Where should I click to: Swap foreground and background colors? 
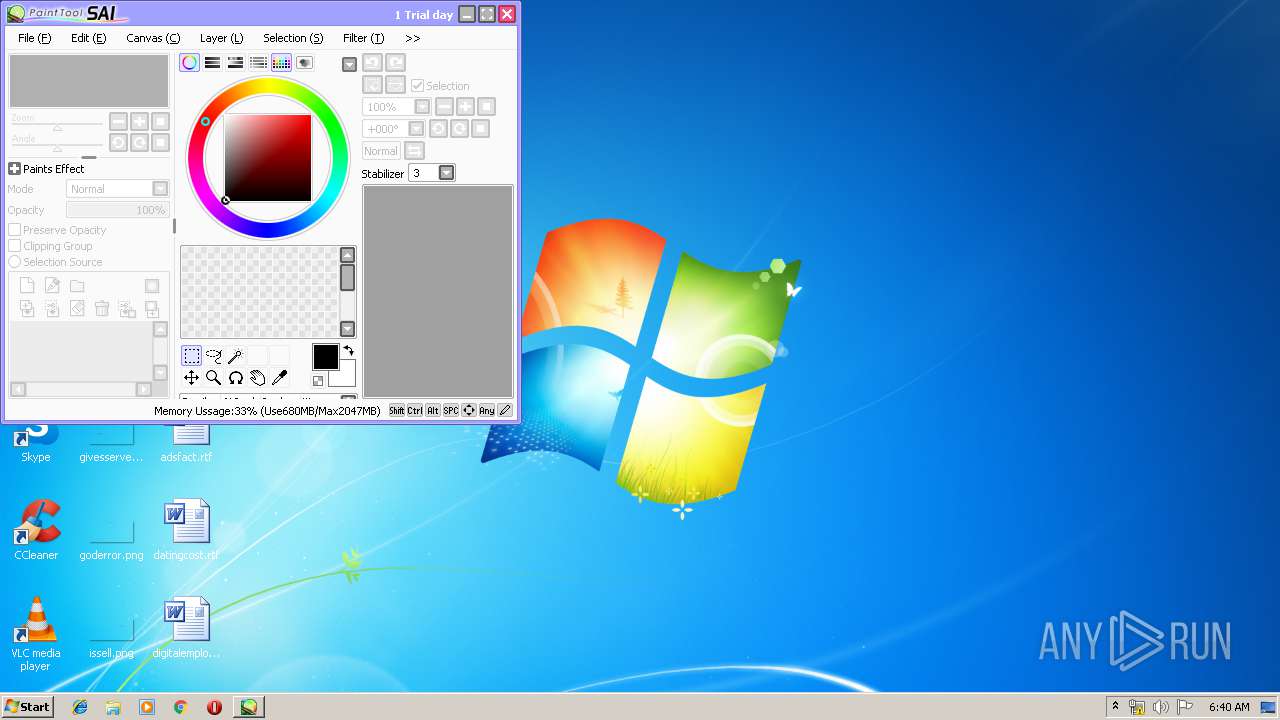[348, 351]
